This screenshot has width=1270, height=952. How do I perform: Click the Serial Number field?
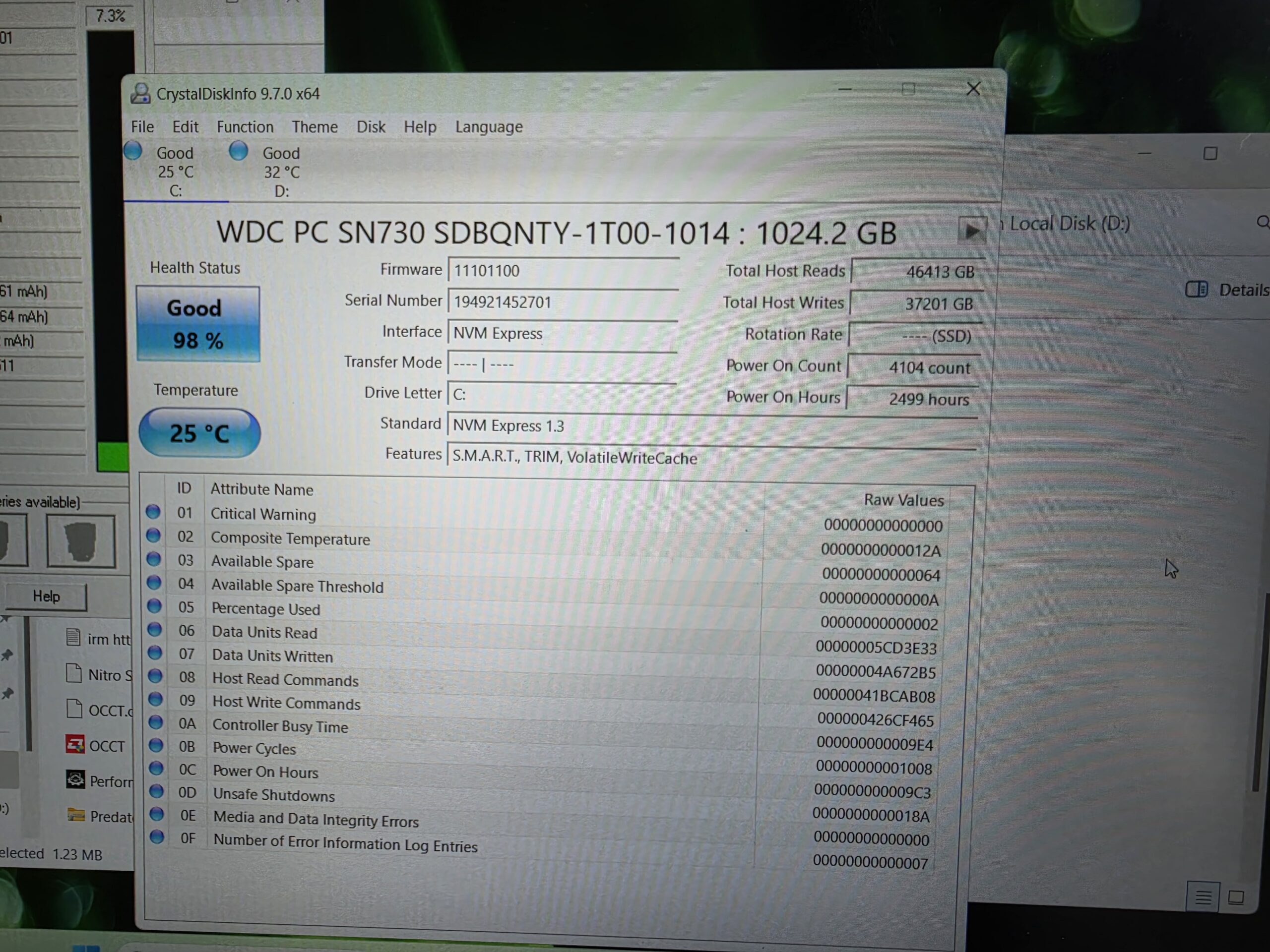[563, 302]
